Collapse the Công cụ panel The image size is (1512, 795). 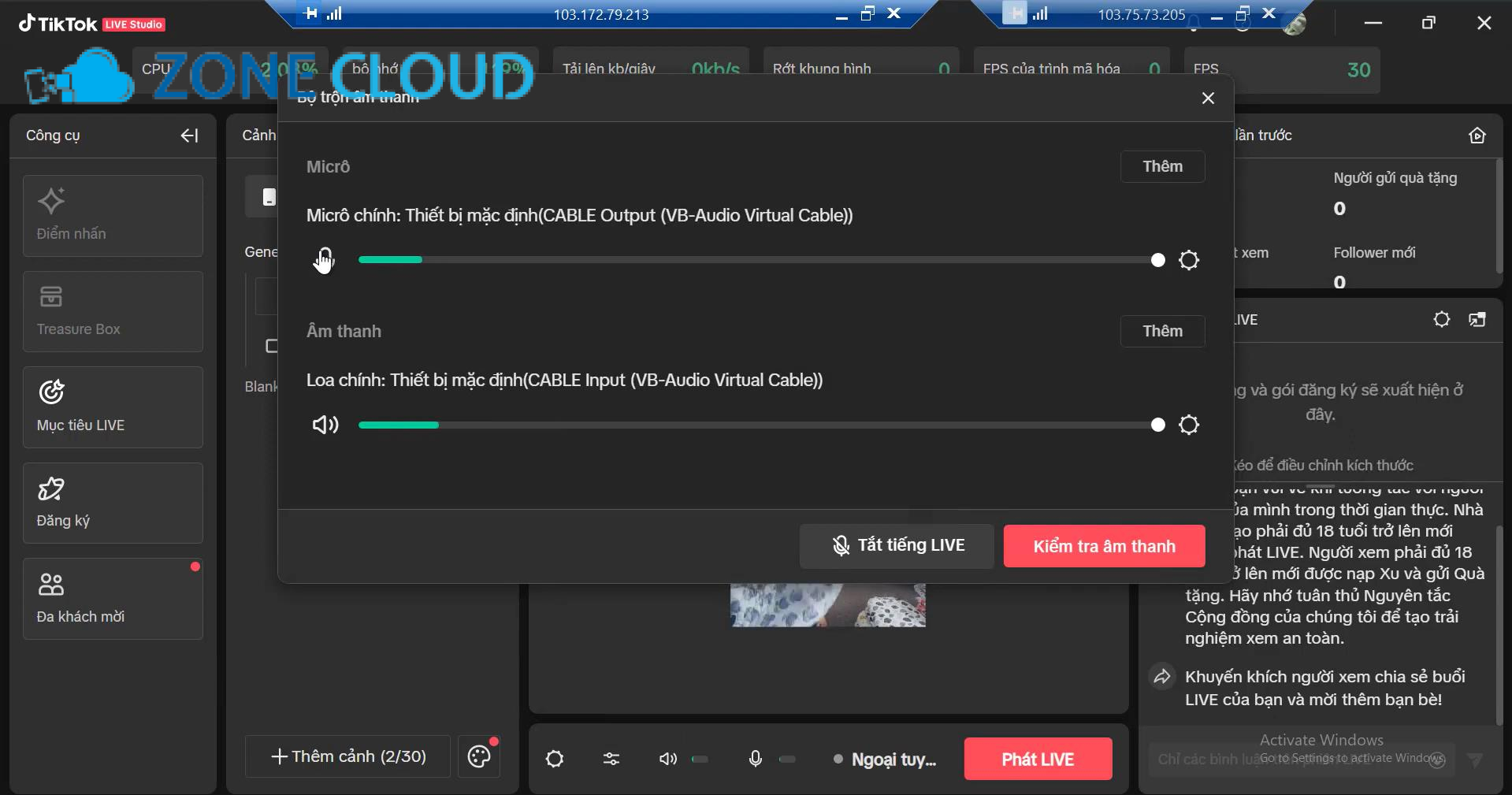pos(189,135)
